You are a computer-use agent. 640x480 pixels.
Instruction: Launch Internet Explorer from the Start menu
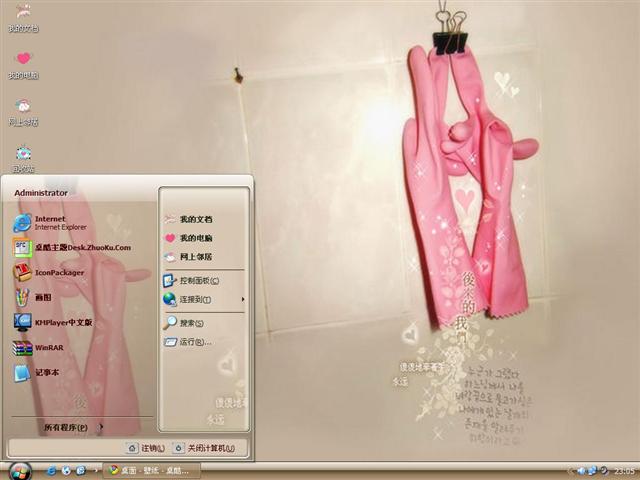pyautogui.click(x=50, y=223)
